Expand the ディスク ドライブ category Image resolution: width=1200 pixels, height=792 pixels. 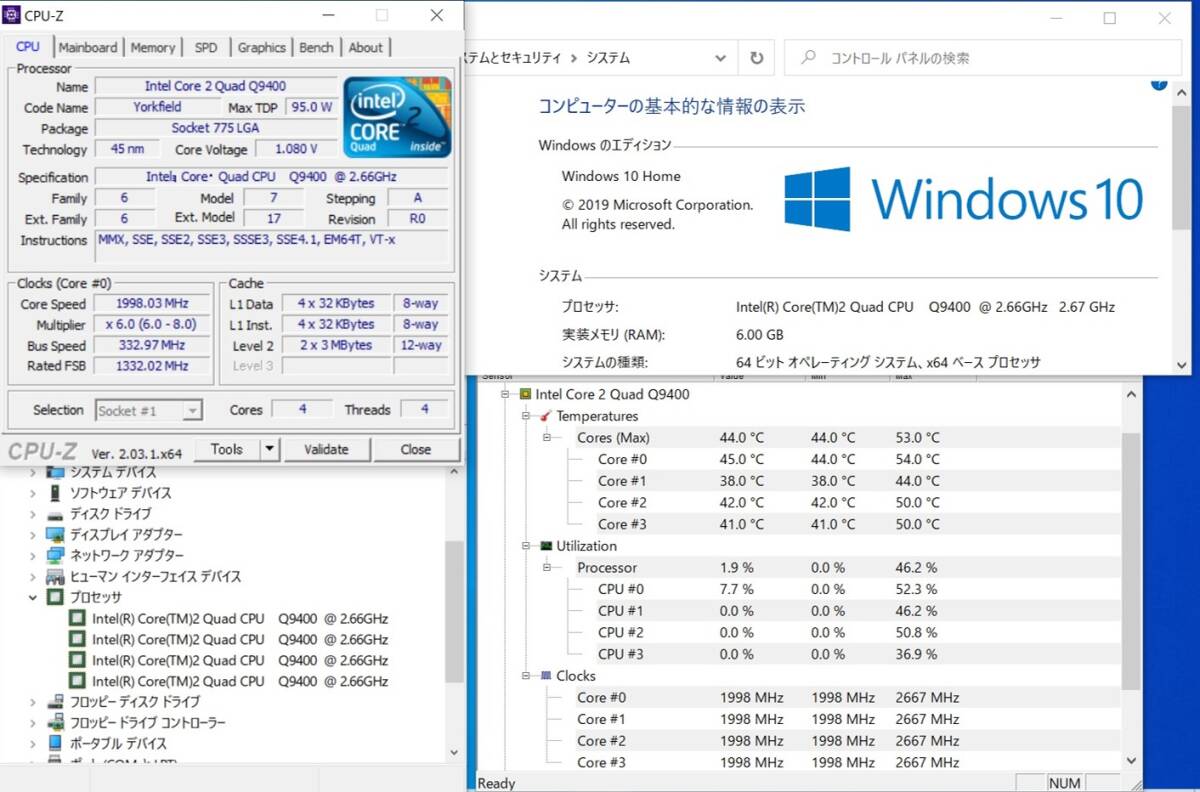[x=32, y=514]
